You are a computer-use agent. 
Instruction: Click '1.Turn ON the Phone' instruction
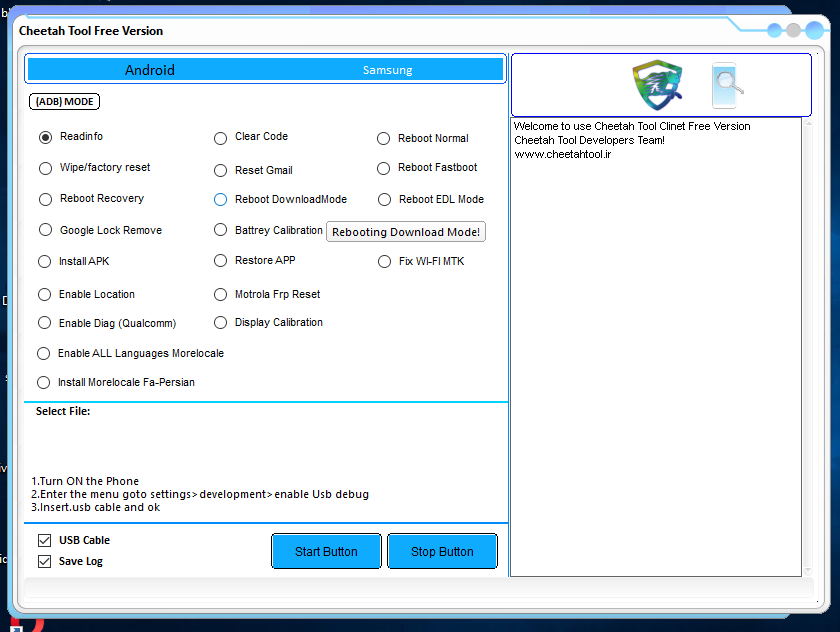[x=85, y=481]
